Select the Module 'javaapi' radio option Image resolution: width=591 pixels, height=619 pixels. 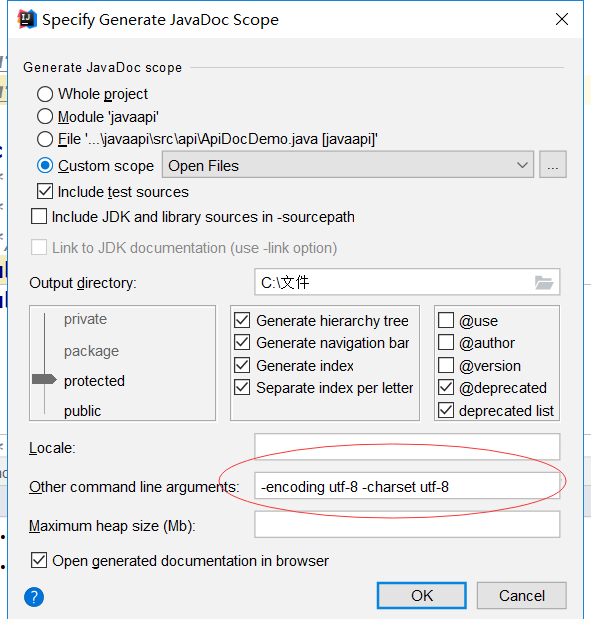coord(45,116)
